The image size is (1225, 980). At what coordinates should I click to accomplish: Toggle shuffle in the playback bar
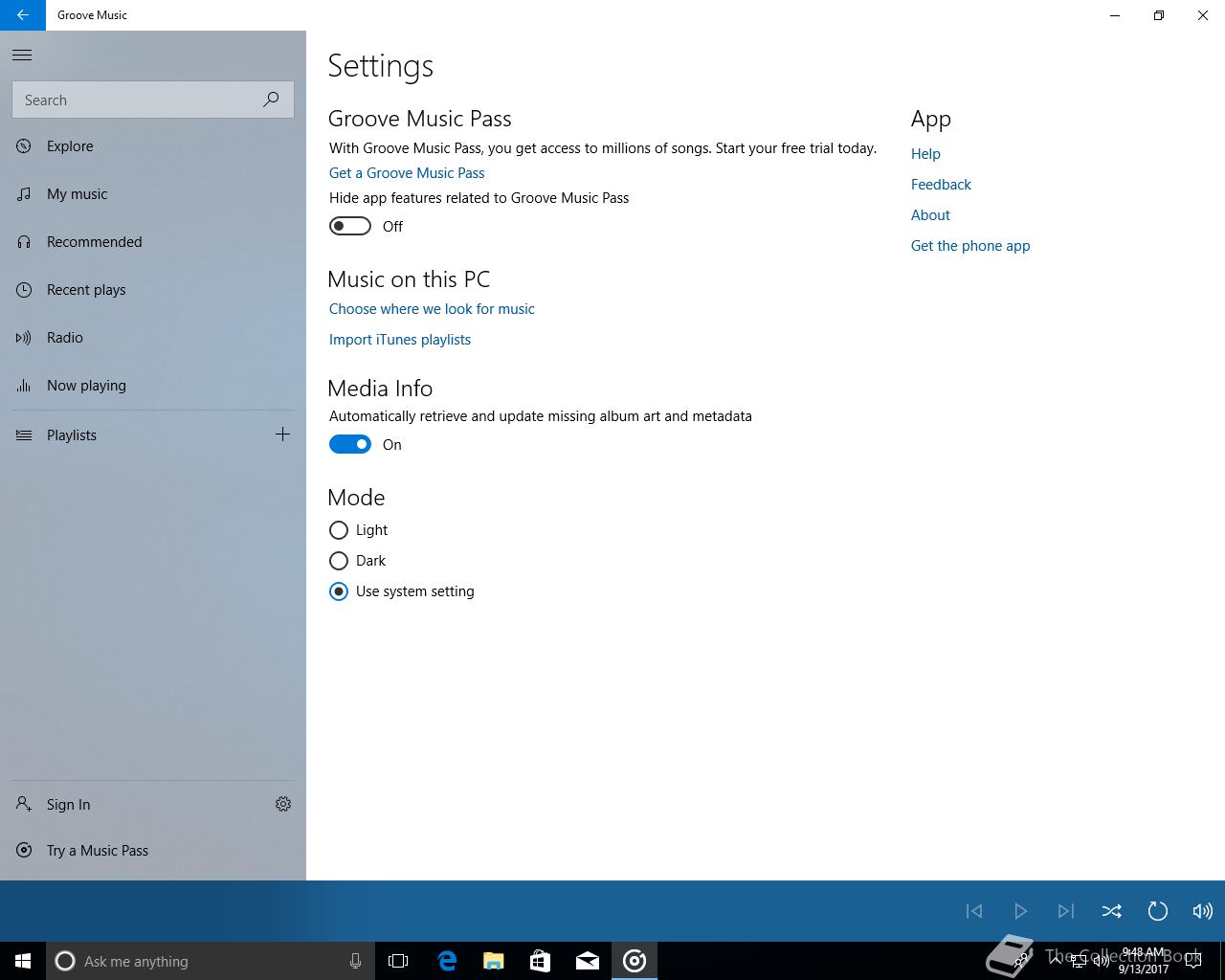(1111, 911)
